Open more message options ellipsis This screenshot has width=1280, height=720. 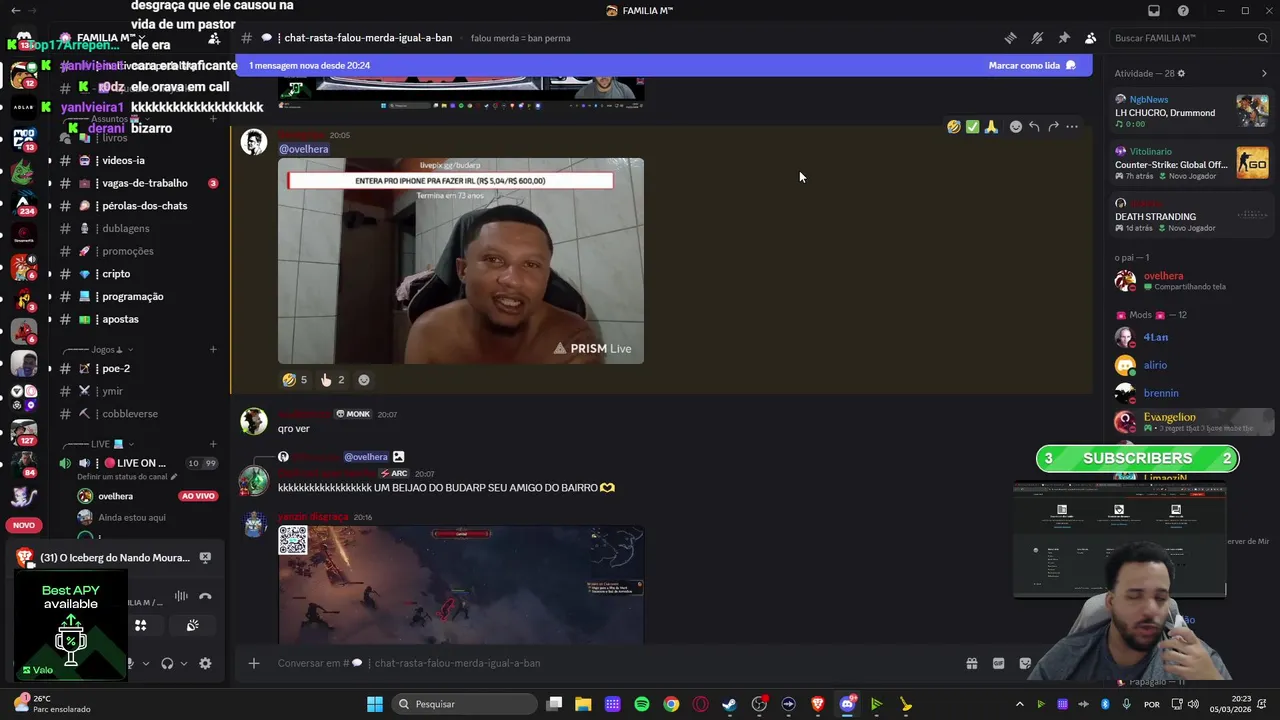point(1072,127)
